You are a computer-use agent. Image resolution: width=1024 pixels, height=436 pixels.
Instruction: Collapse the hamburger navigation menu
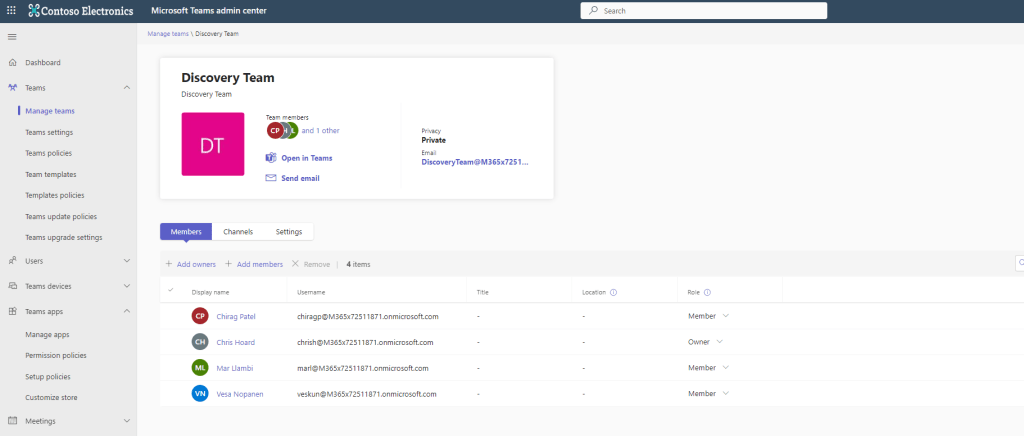coord(12,37)
